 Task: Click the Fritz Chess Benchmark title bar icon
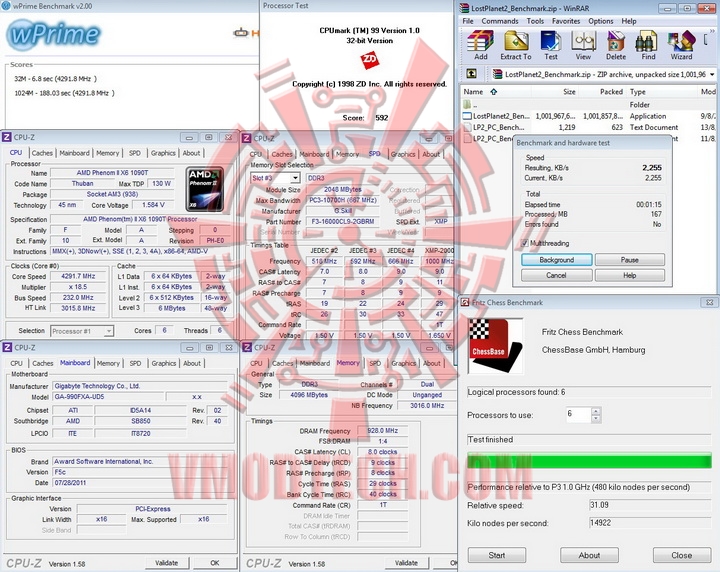pyautogui.click(x=465, y=302)
